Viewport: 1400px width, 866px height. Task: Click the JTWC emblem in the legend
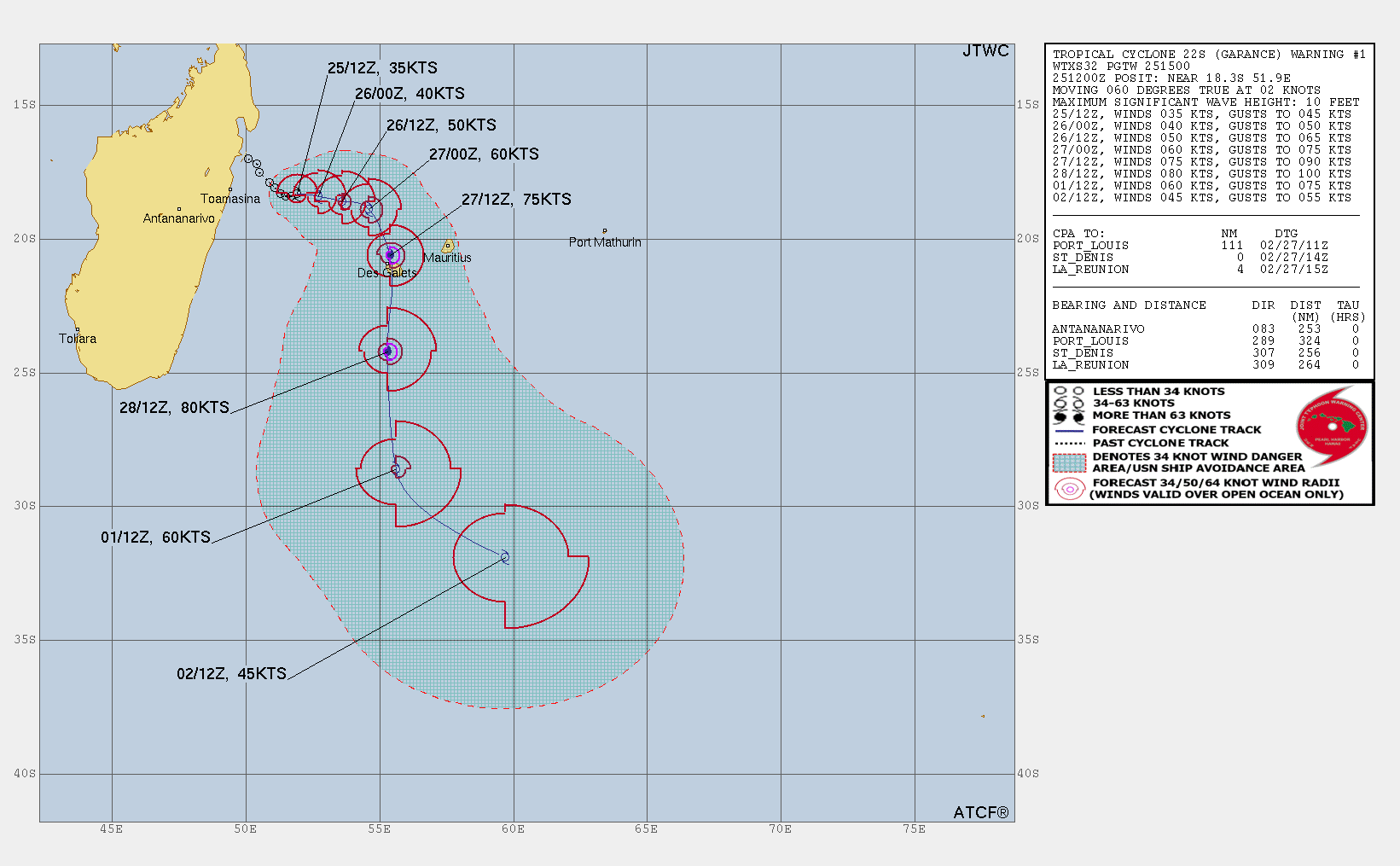pyautogui.click(x=1332, y=426)
